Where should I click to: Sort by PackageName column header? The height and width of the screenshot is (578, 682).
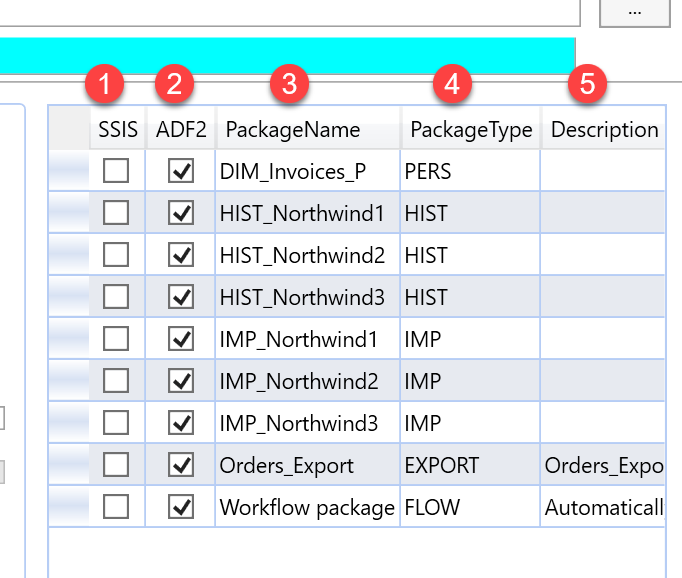pos(308,129)
